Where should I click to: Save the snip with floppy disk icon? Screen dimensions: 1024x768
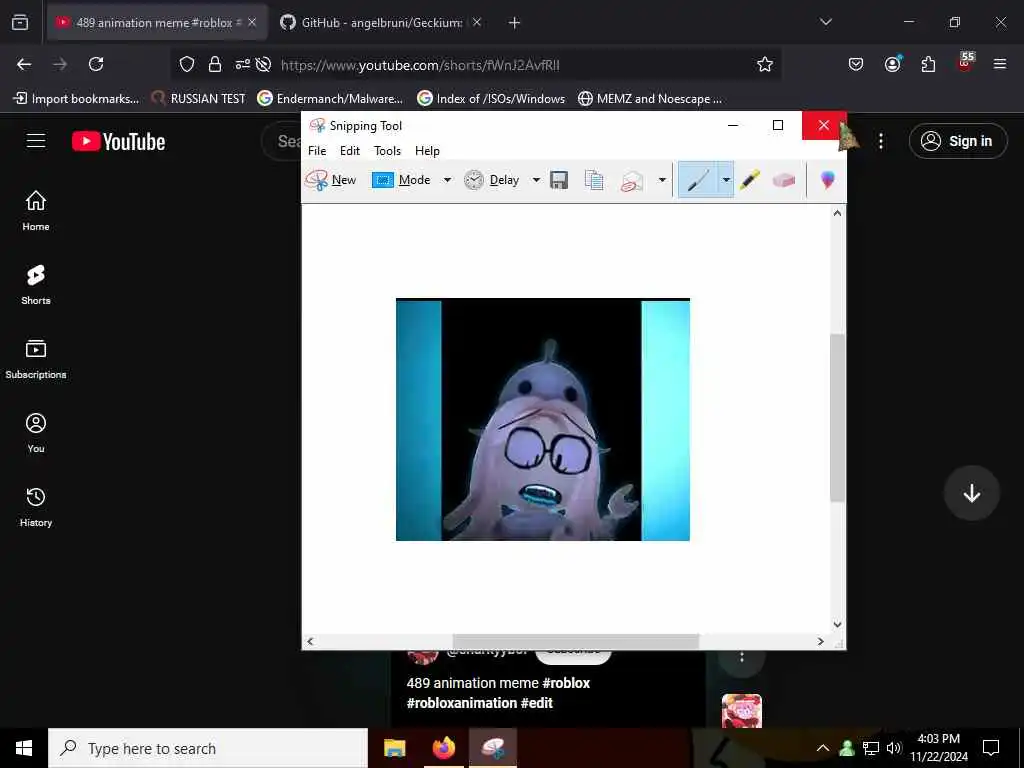(x=559, y=180)
